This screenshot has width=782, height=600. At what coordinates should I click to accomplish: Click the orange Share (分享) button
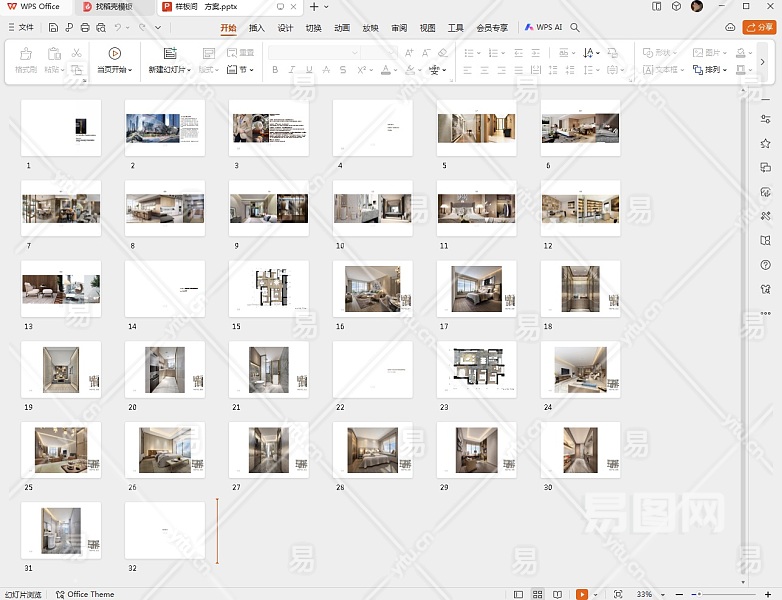760,27
